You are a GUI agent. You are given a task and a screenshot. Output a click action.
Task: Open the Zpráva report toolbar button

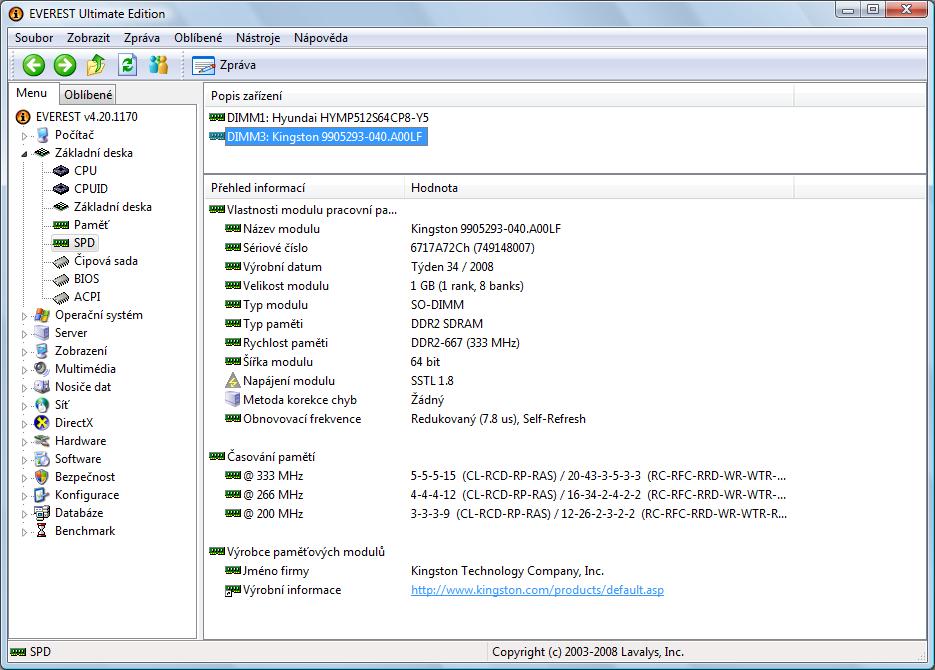[x=224, y=65]
